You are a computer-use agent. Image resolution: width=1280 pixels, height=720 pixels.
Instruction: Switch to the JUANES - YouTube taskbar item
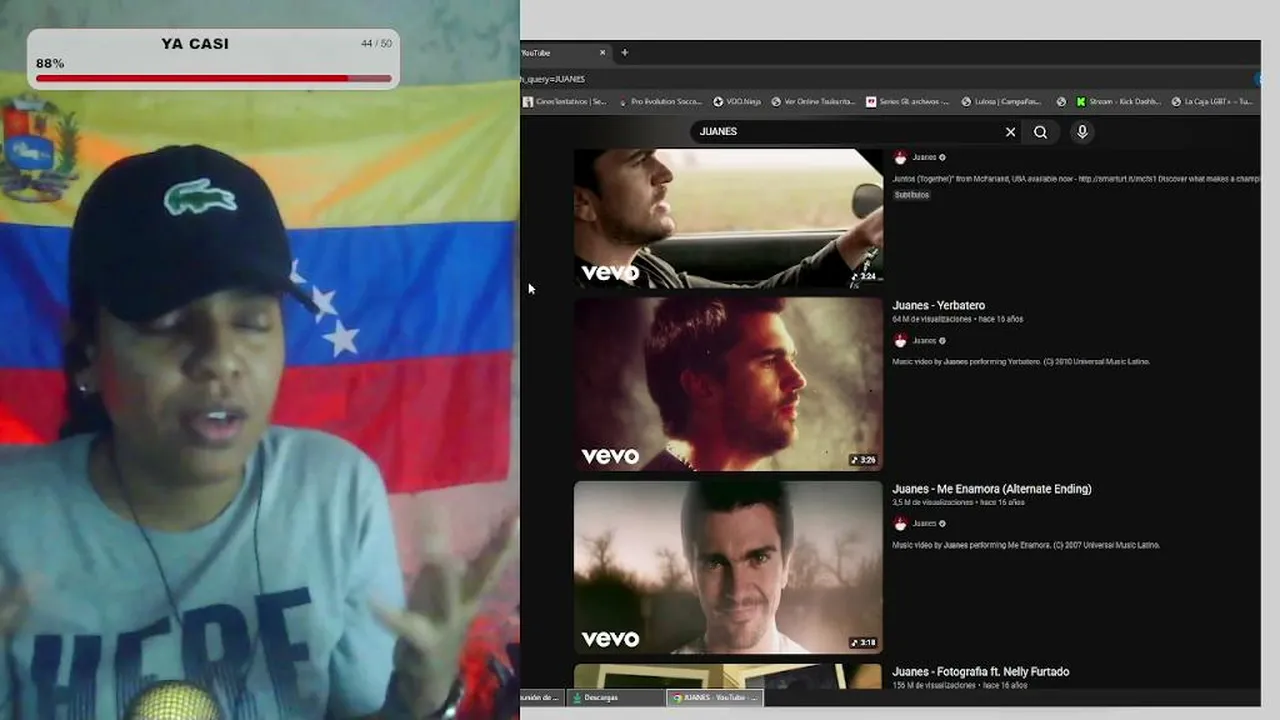[715, 697]
